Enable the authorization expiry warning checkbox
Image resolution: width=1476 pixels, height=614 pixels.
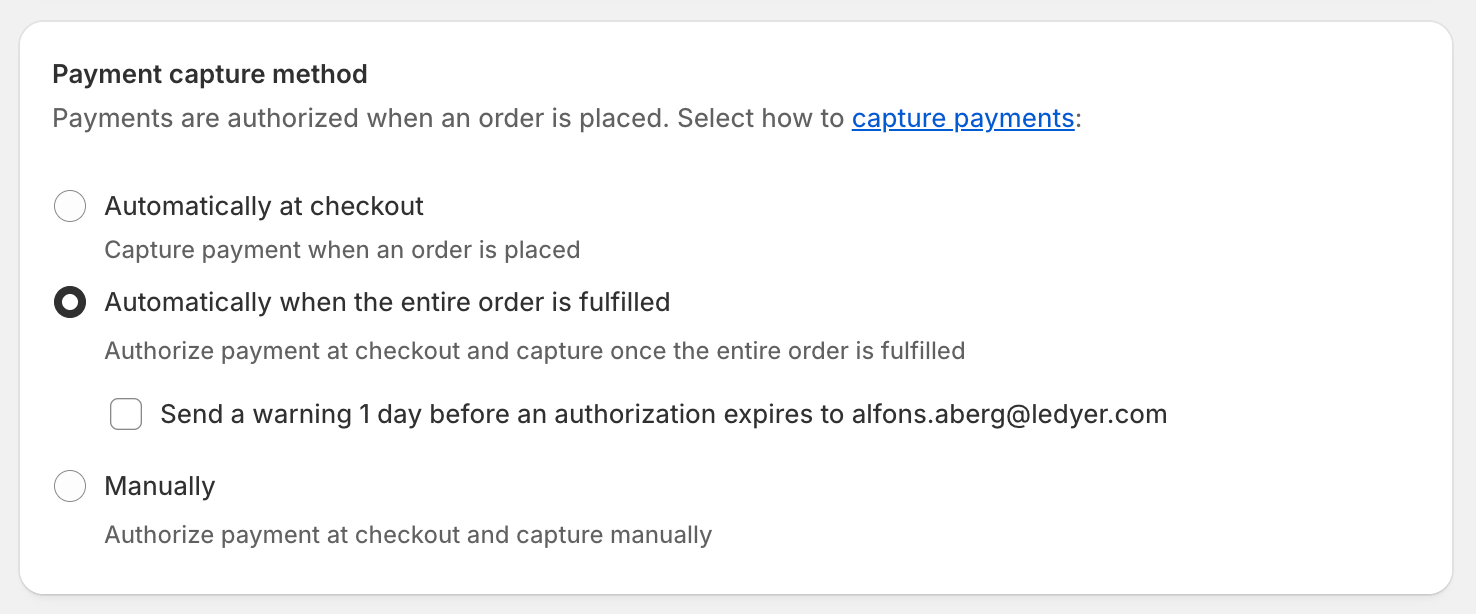(x=126, y=414)
